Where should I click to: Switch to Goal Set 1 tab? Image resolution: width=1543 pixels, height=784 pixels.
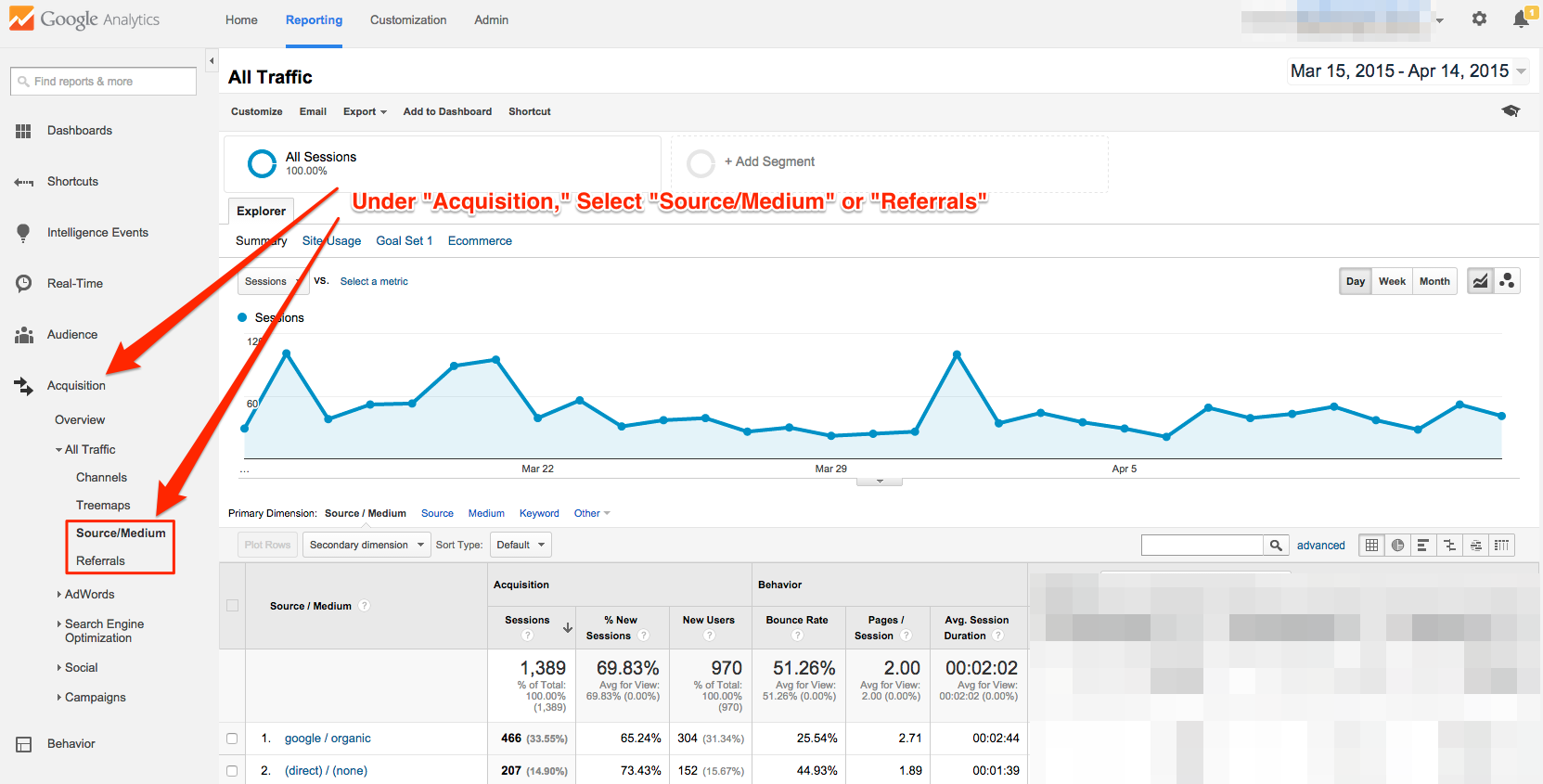[x=405, y=240]
